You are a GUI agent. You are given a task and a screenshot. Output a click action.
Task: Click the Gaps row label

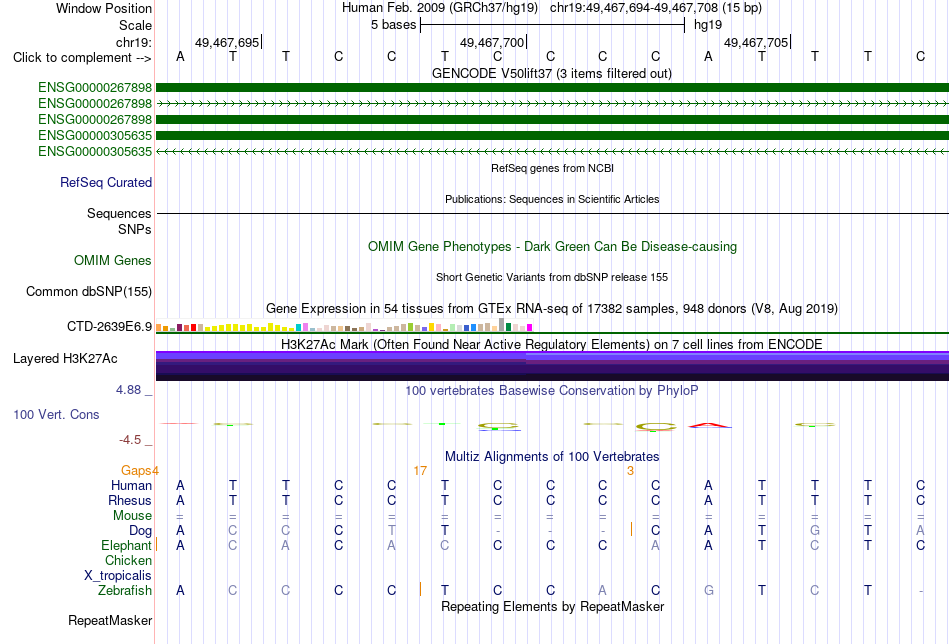(x=136, y=471)
